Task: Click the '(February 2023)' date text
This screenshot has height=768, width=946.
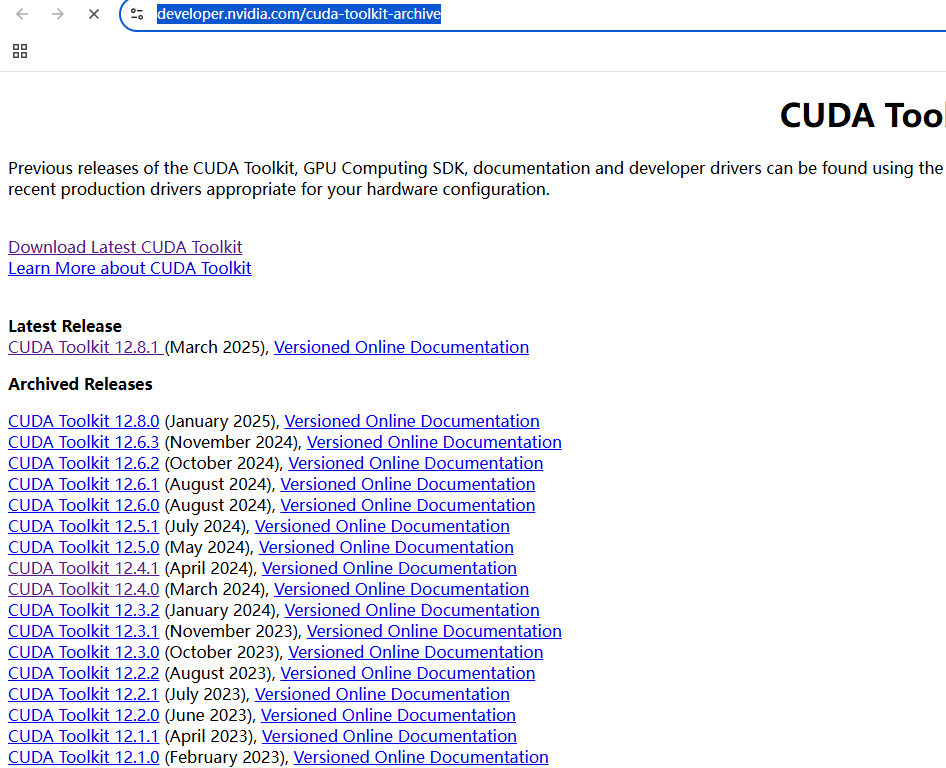Action: click(x=226, y=758)
